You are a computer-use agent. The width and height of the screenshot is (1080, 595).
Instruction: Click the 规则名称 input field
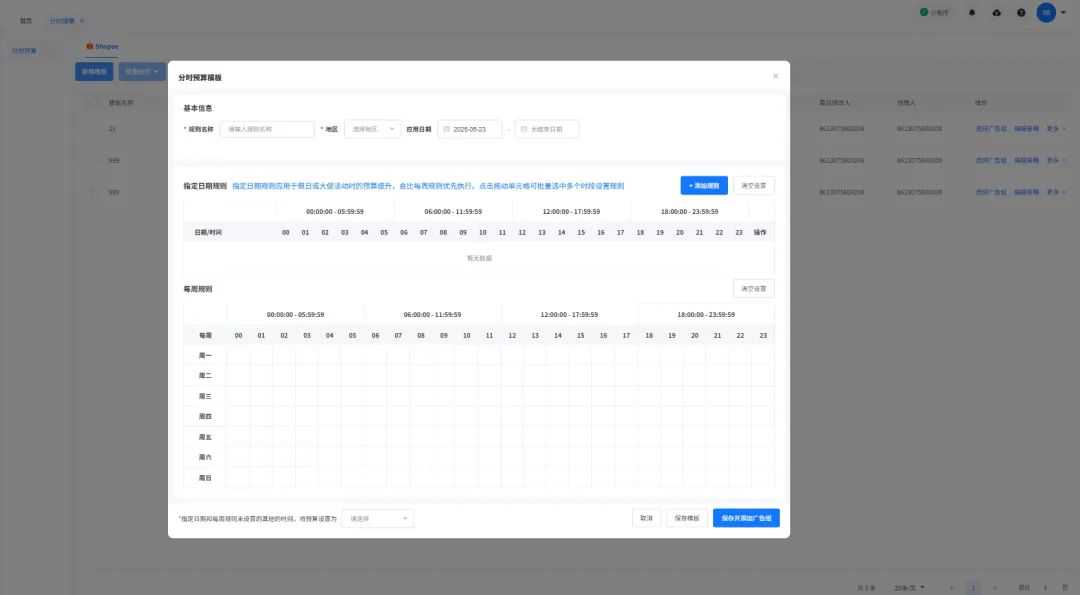coord(267,129)
